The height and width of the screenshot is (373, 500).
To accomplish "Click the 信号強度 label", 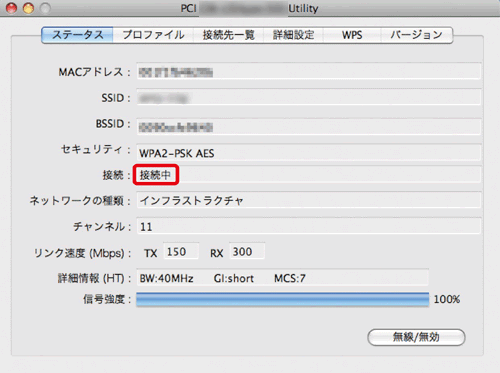I will coord(107,299).
